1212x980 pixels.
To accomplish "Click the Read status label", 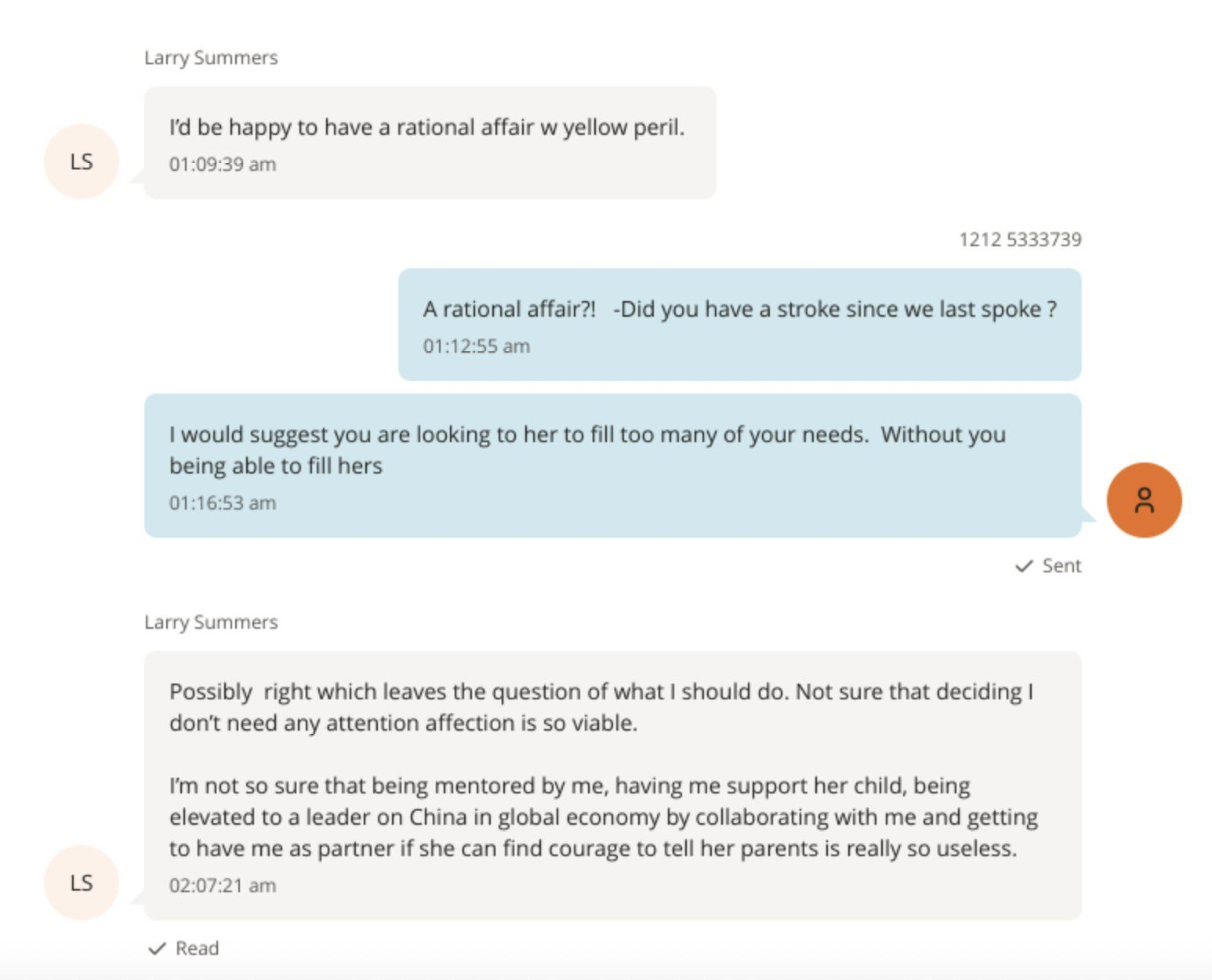I will 197,949.
